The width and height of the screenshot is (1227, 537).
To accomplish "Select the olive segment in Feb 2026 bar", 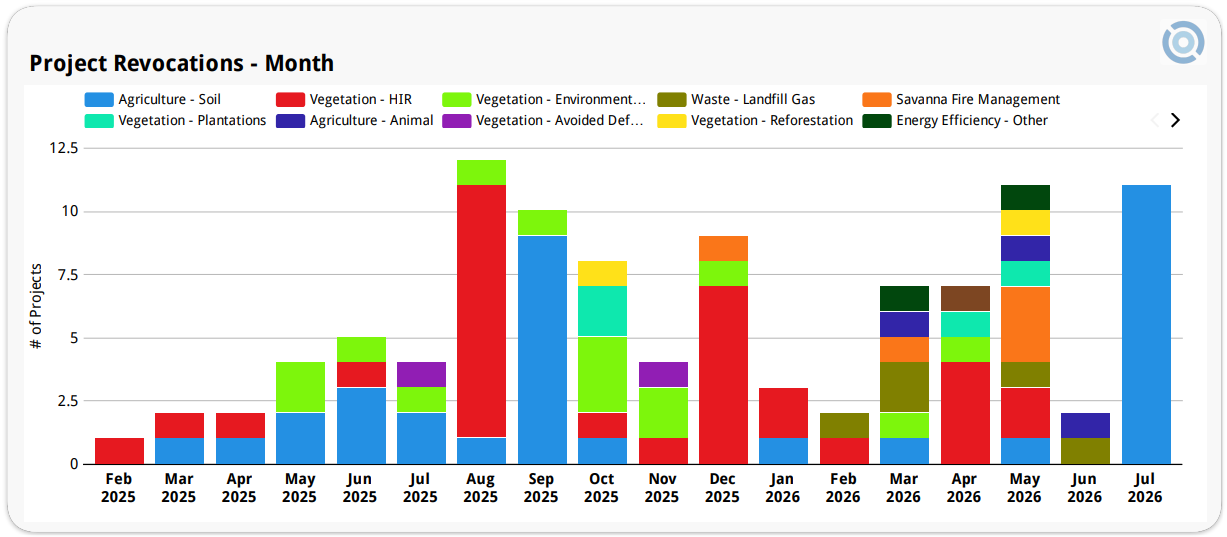I will 844,425.
